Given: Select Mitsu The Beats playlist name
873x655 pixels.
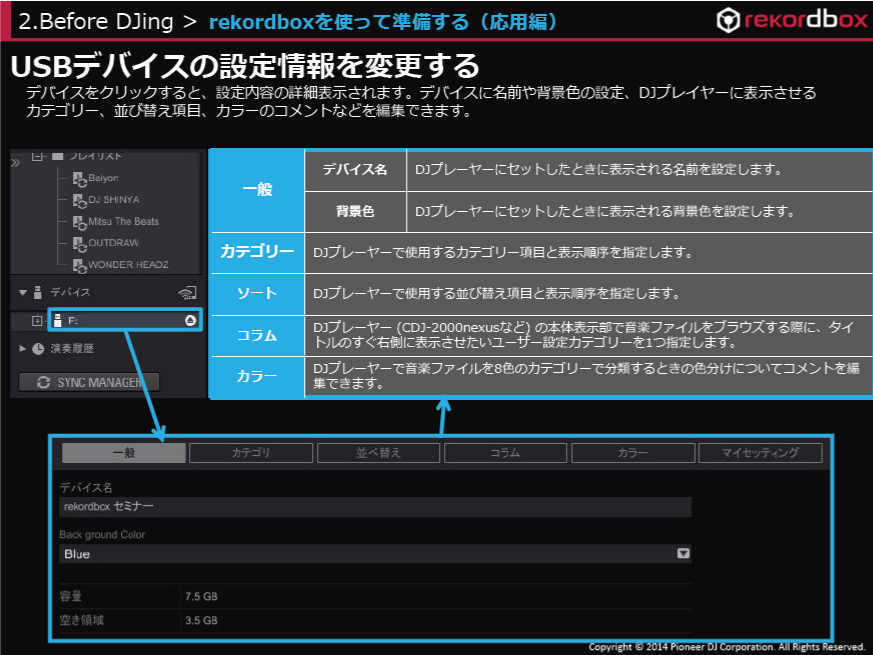Looking at the screenshot, I should pos(124,222).
